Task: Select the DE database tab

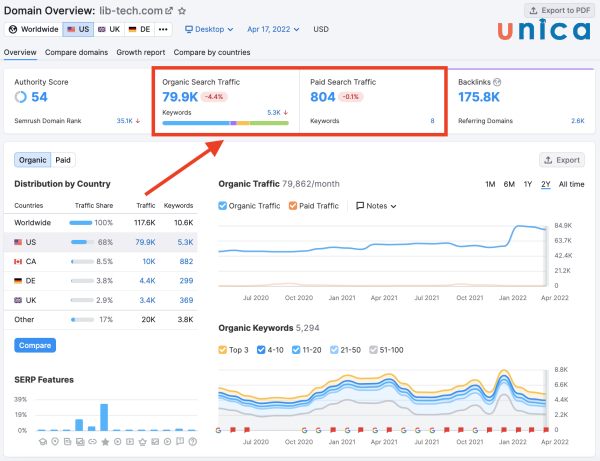Action: pos(140,29)
